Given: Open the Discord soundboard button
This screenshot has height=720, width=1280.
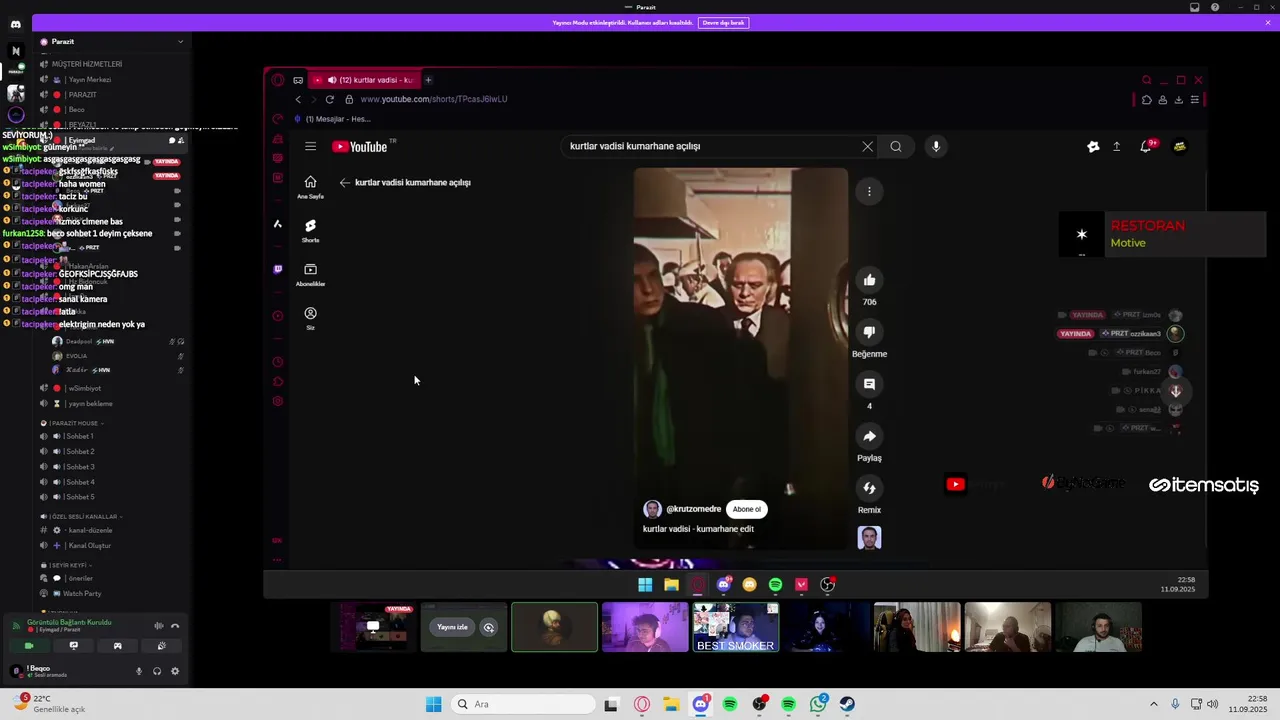Looking at the screenshot, I should pos(161,646).
